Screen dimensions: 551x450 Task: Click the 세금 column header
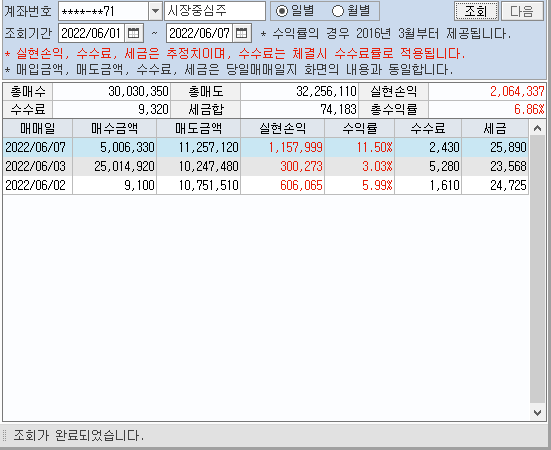click(x=495, y=128)
